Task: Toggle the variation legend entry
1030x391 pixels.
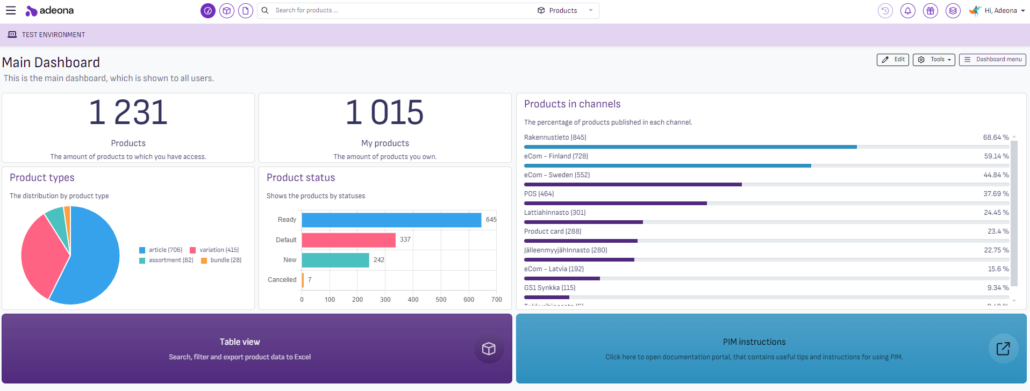Action: tap(214, 250)
